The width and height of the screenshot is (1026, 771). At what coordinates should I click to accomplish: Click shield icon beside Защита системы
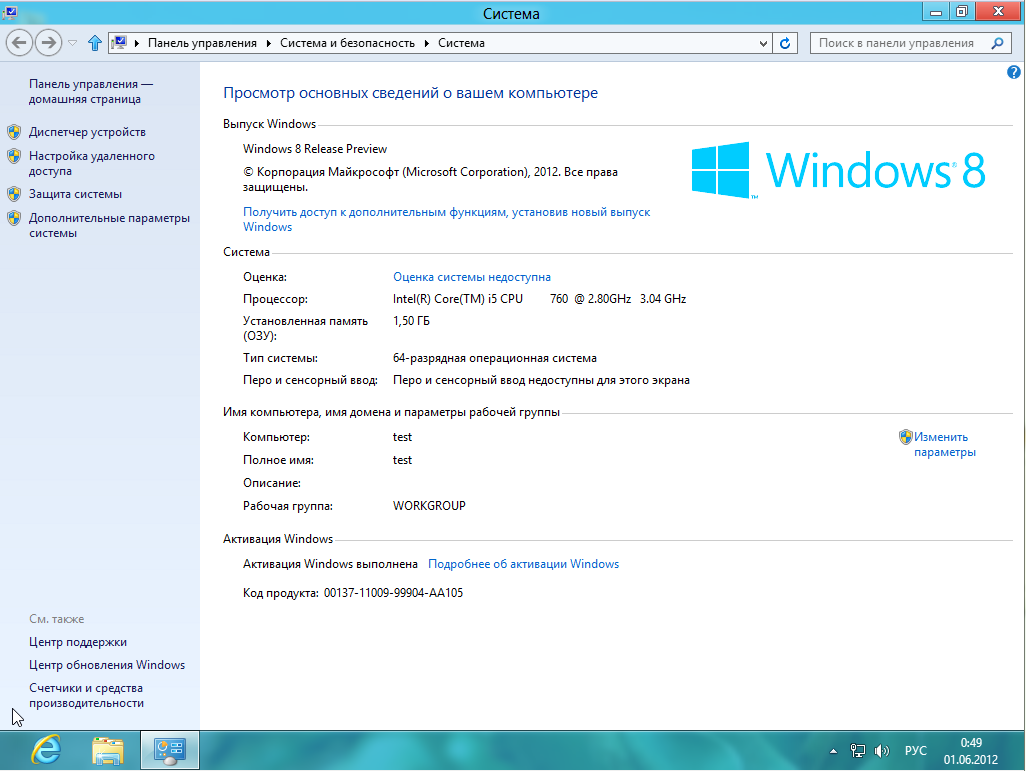14,194
